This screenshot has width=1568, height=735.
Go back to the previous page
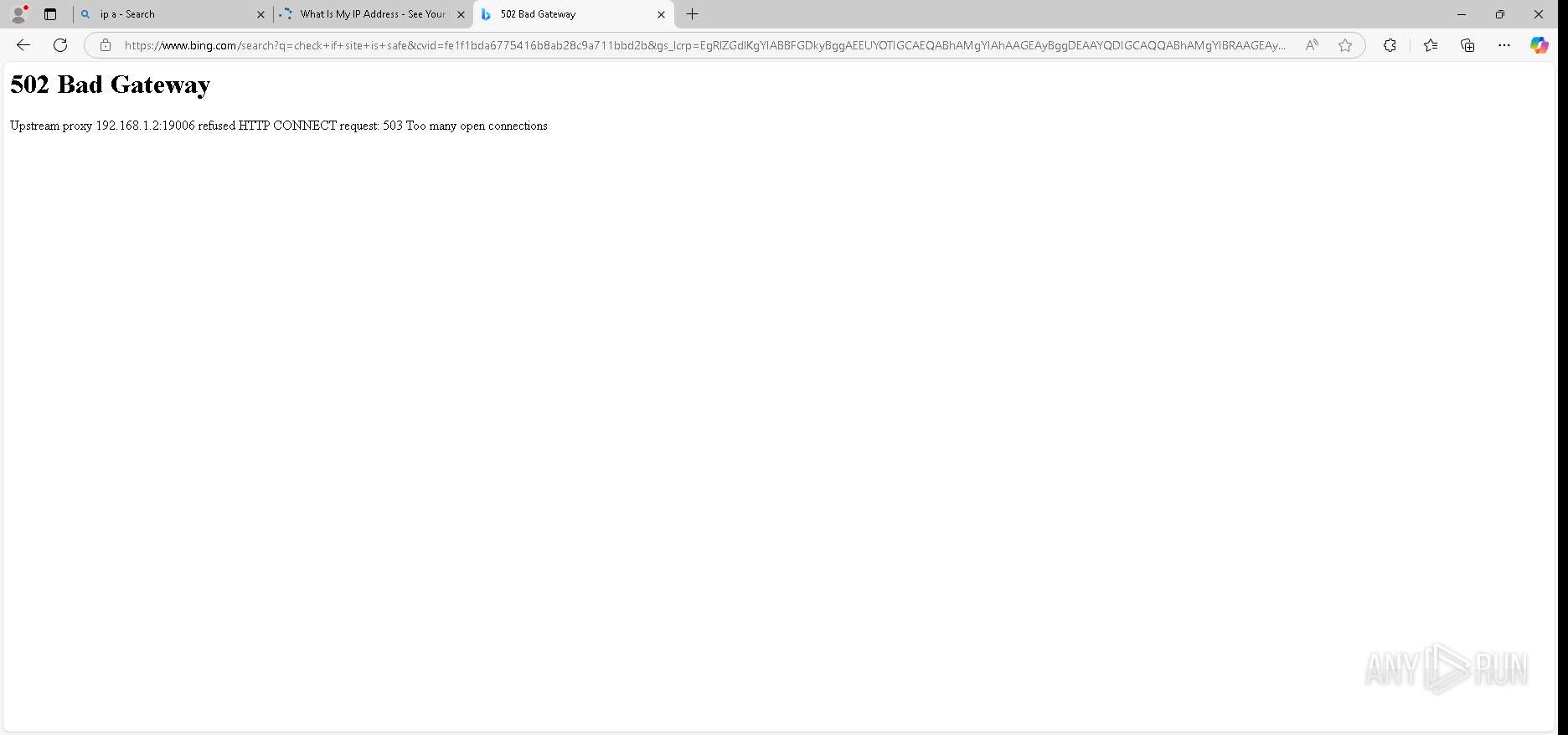click(23, 45)
